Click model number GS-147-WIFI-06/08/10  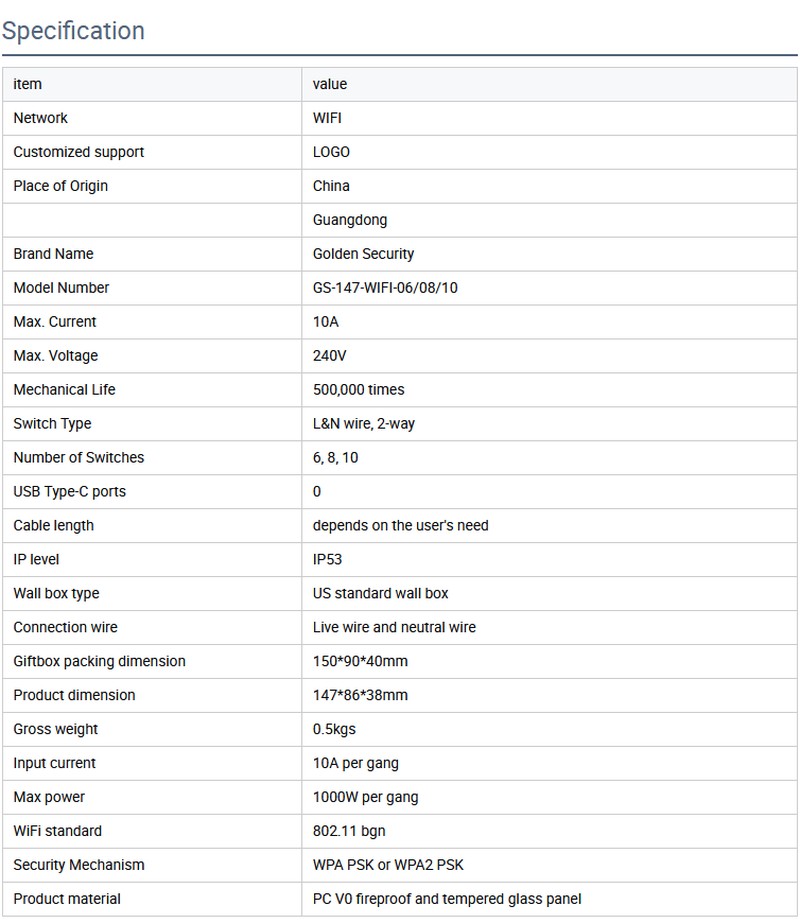coord(386,288)
